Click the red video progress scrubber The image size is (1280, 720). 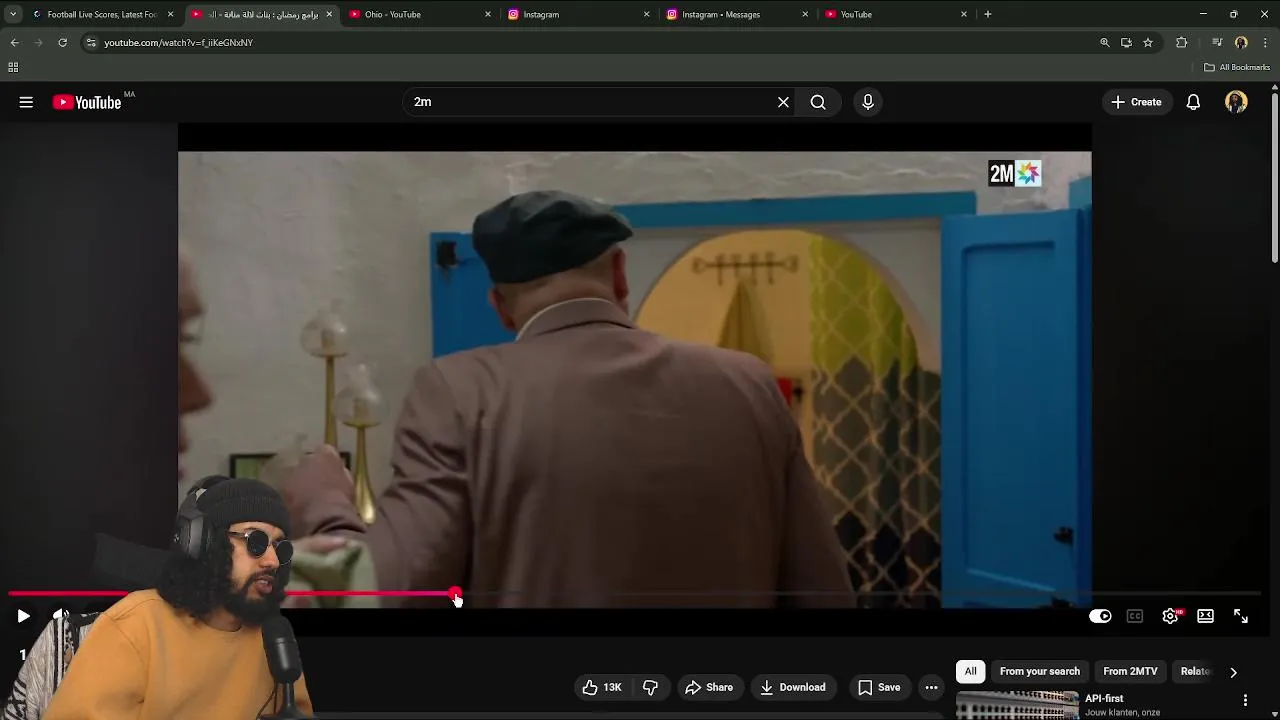coord(456,594)
